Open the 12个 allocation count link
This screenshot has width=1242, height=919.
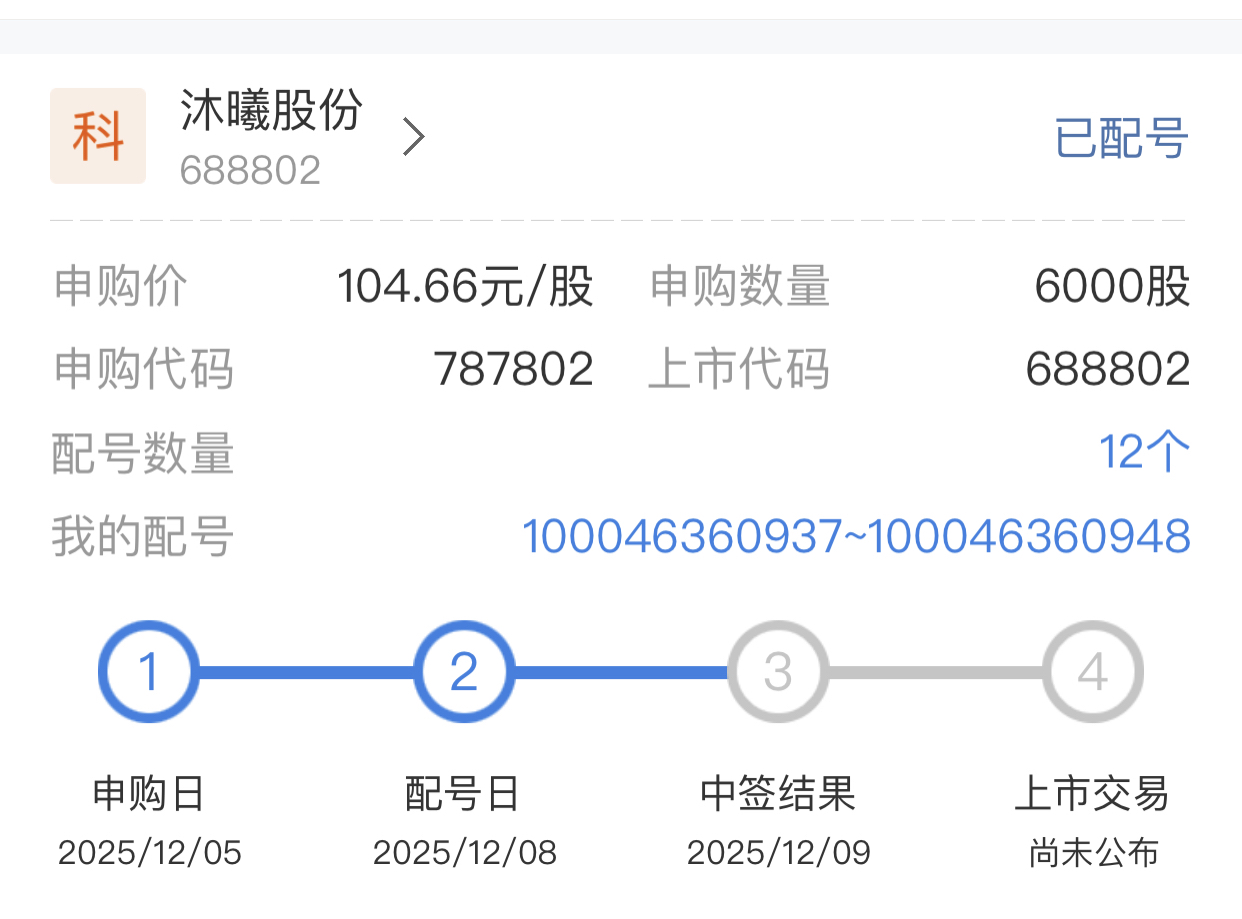(x=1144, y=453)
